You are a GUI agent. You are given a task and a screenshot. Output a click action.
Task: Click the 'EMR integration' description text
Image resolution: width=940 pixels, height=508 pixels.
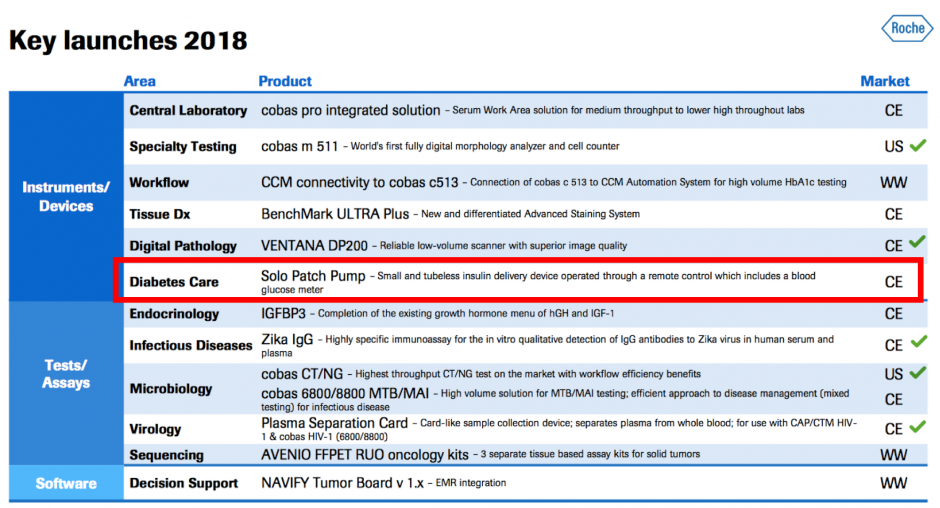(471, 483)
